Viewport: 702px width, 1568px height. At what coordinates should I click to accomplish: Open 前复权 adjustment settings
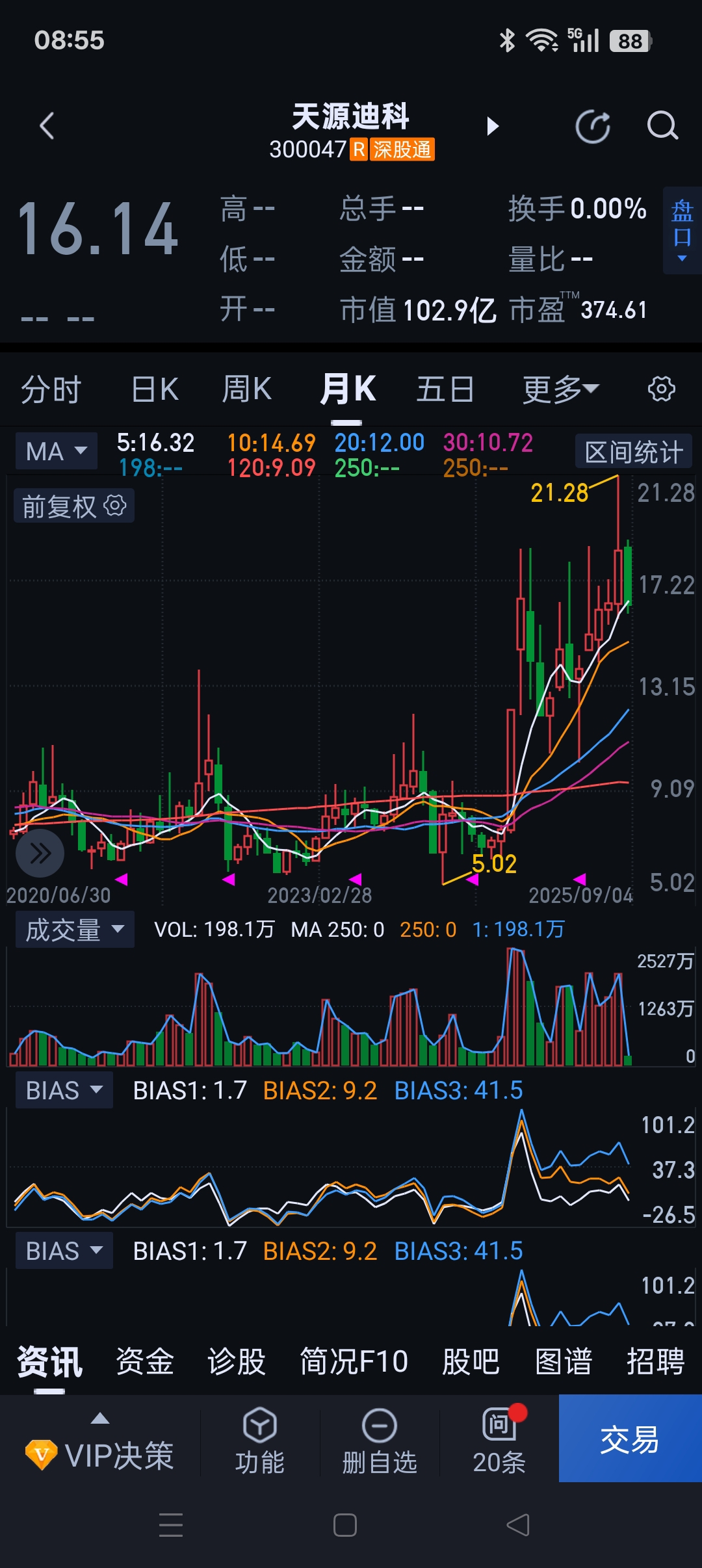[x=73, y=506]
